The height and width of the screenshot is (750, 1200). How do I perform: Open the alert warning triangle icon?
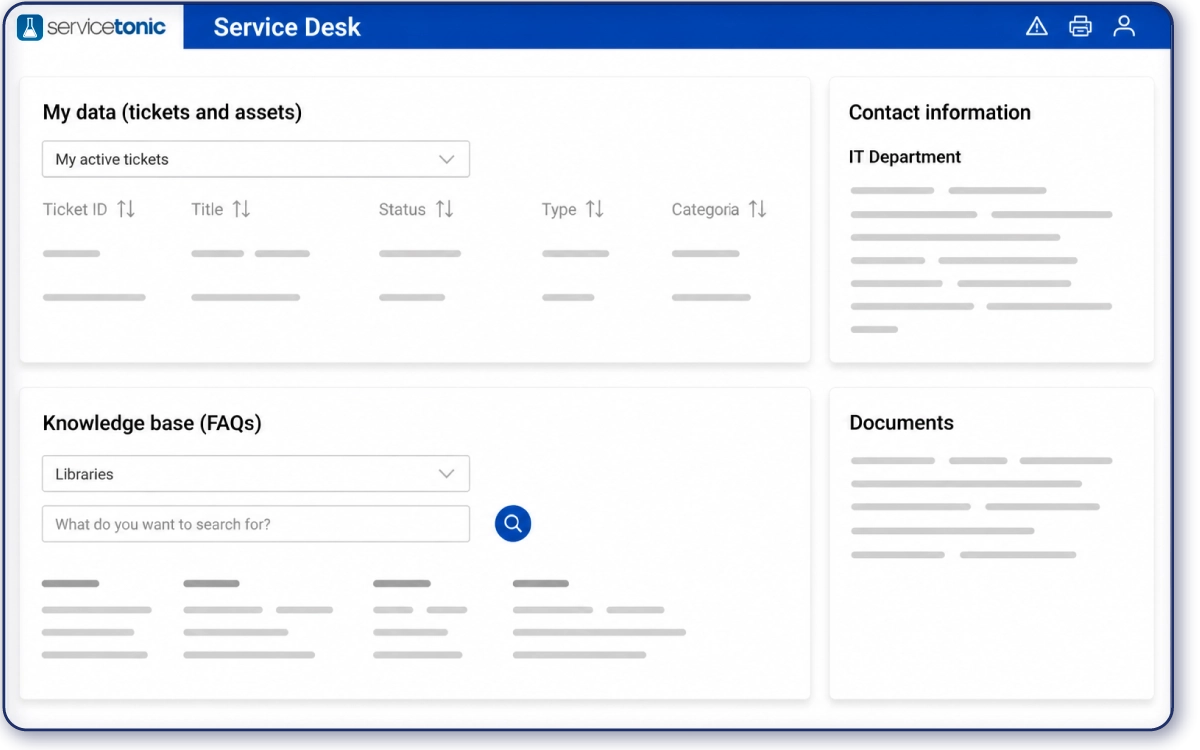pos(1037,27)
